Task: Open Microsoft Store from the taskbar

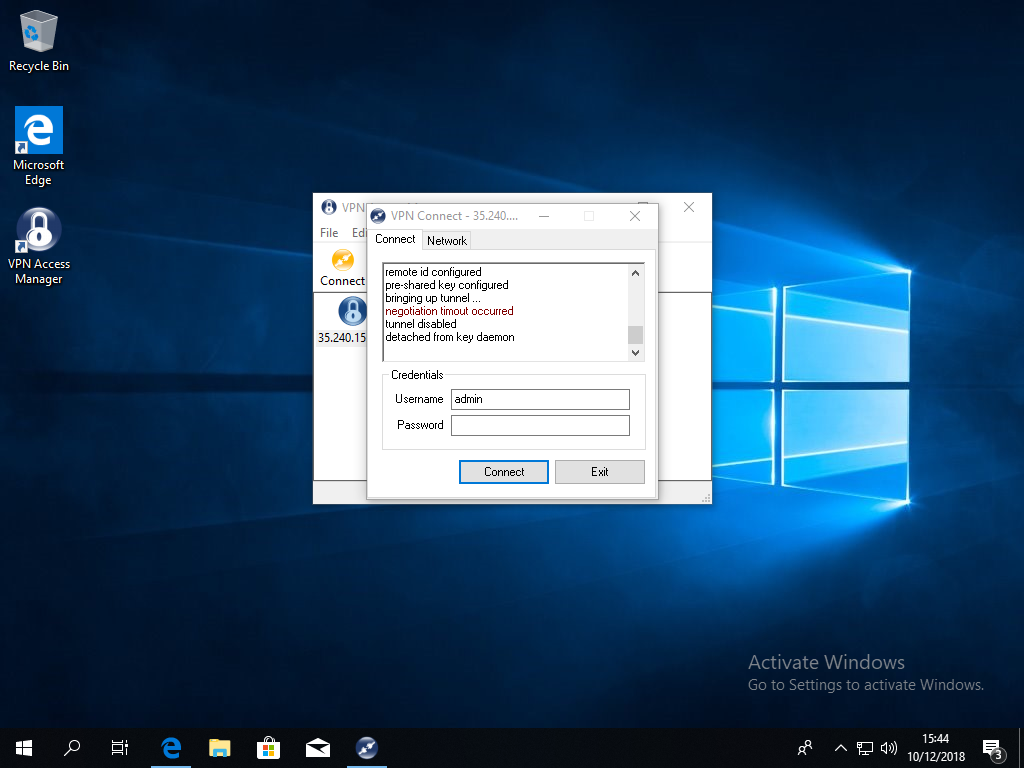Action: (268, 747)
